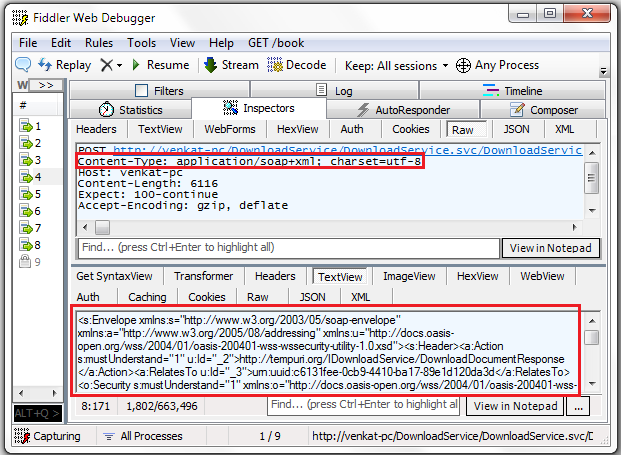Open request TextView inspector tab
This screenshot has width=621, height=455.
pyautogui.click(x=160, y=129)
